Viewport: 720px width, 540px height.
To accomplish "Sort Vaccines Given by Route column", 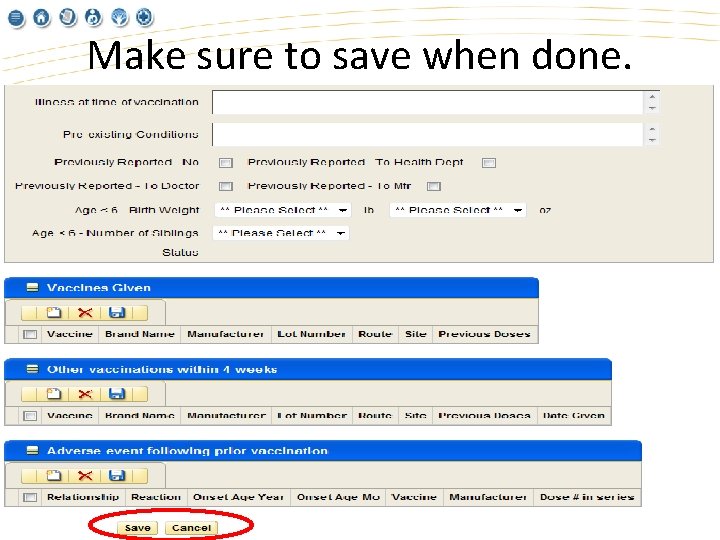I will 375,334.
